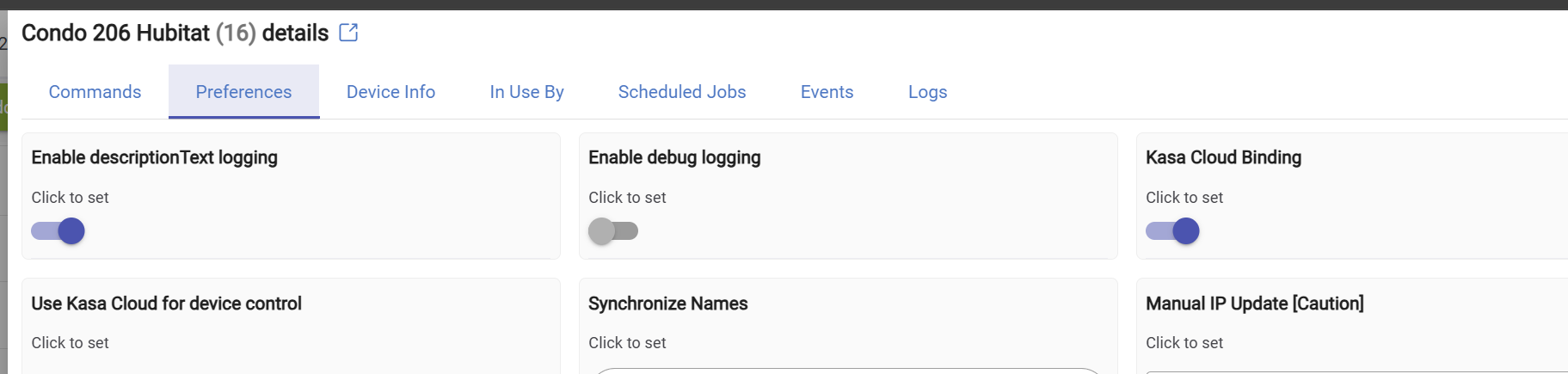Viewport: 1568px width, 374px height.
Task: Click the Enable debug logging heading
Action: coord(674,157)
